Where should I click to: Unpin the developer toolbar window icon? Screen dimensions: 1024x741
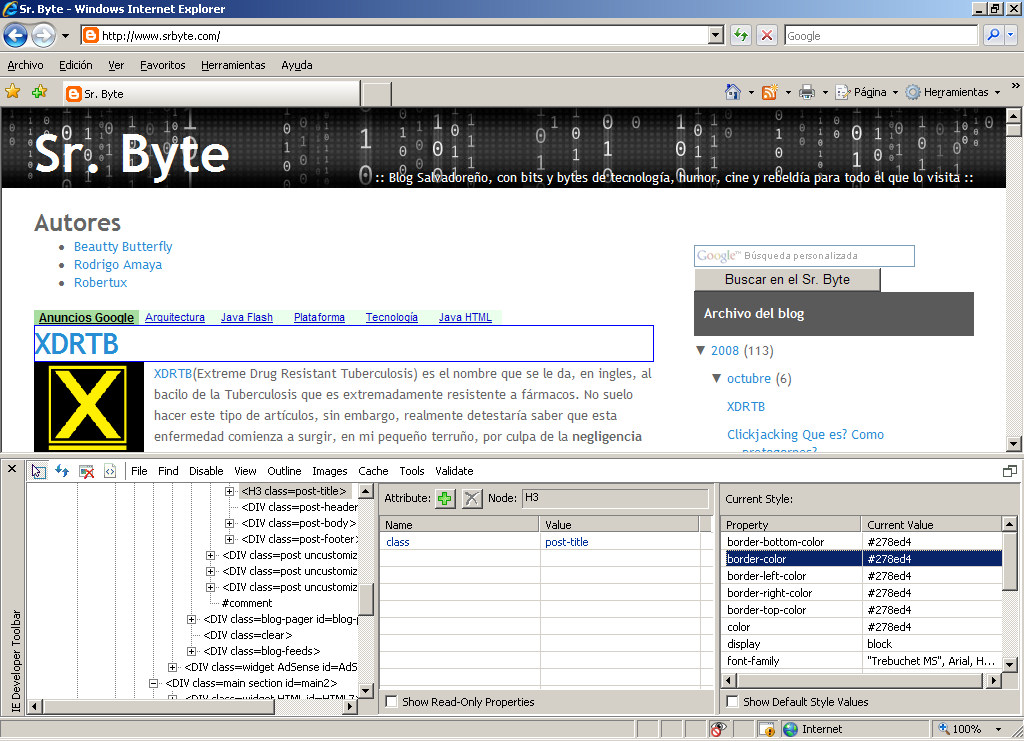(x=1010, y=471)
